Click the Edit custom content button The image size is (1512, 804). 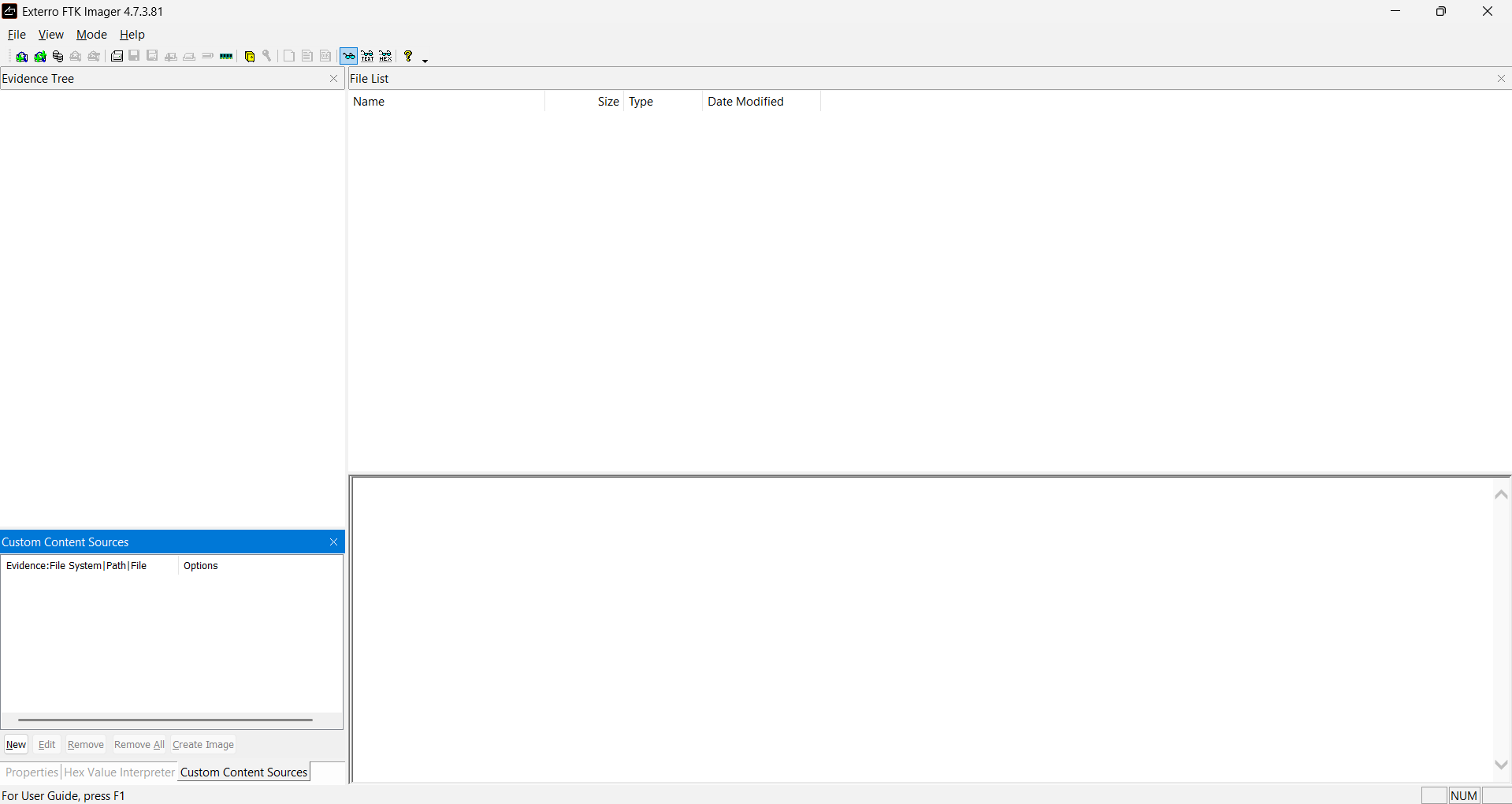pyautogui.click(x=47, y=745)
